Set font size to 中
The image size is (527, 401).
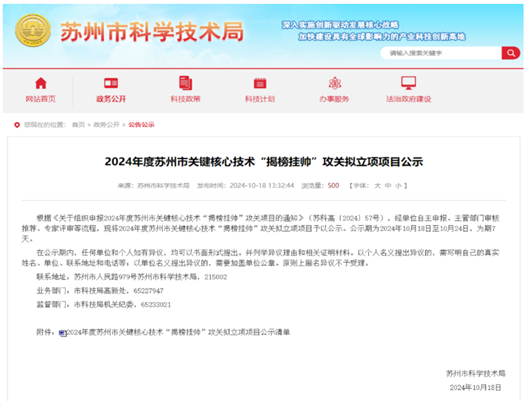point(388,186)
